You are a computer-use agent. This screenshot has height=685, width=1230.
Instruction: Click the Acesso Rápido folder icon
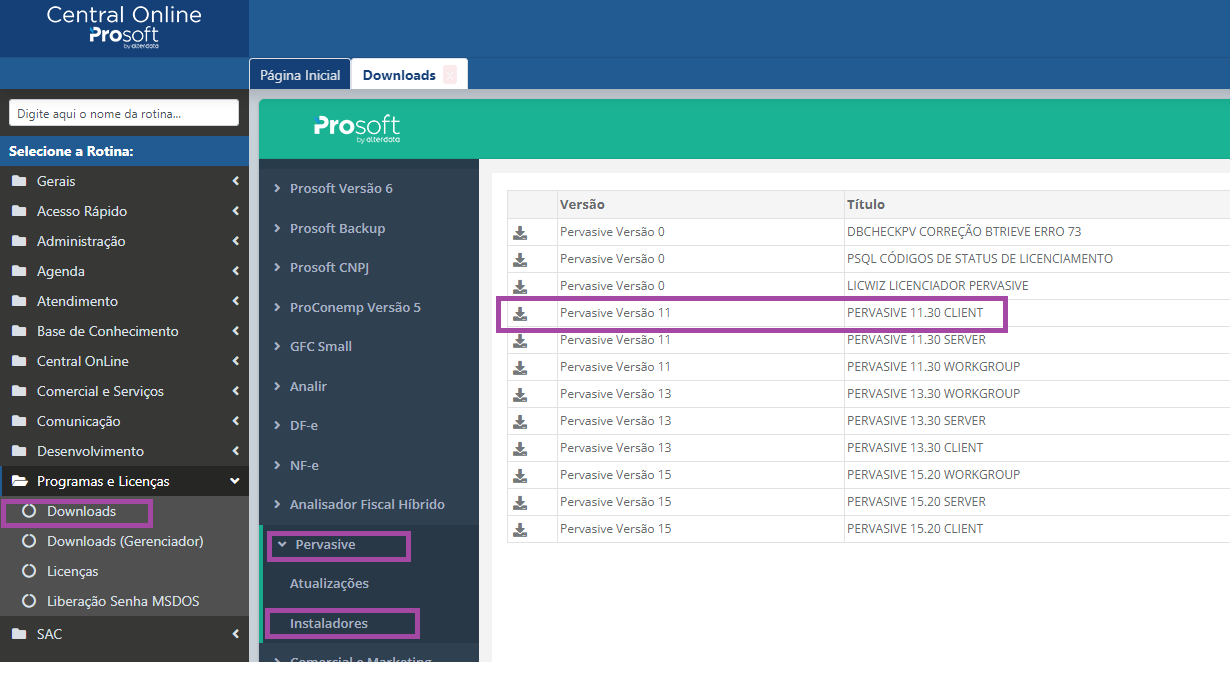[19, 211]
